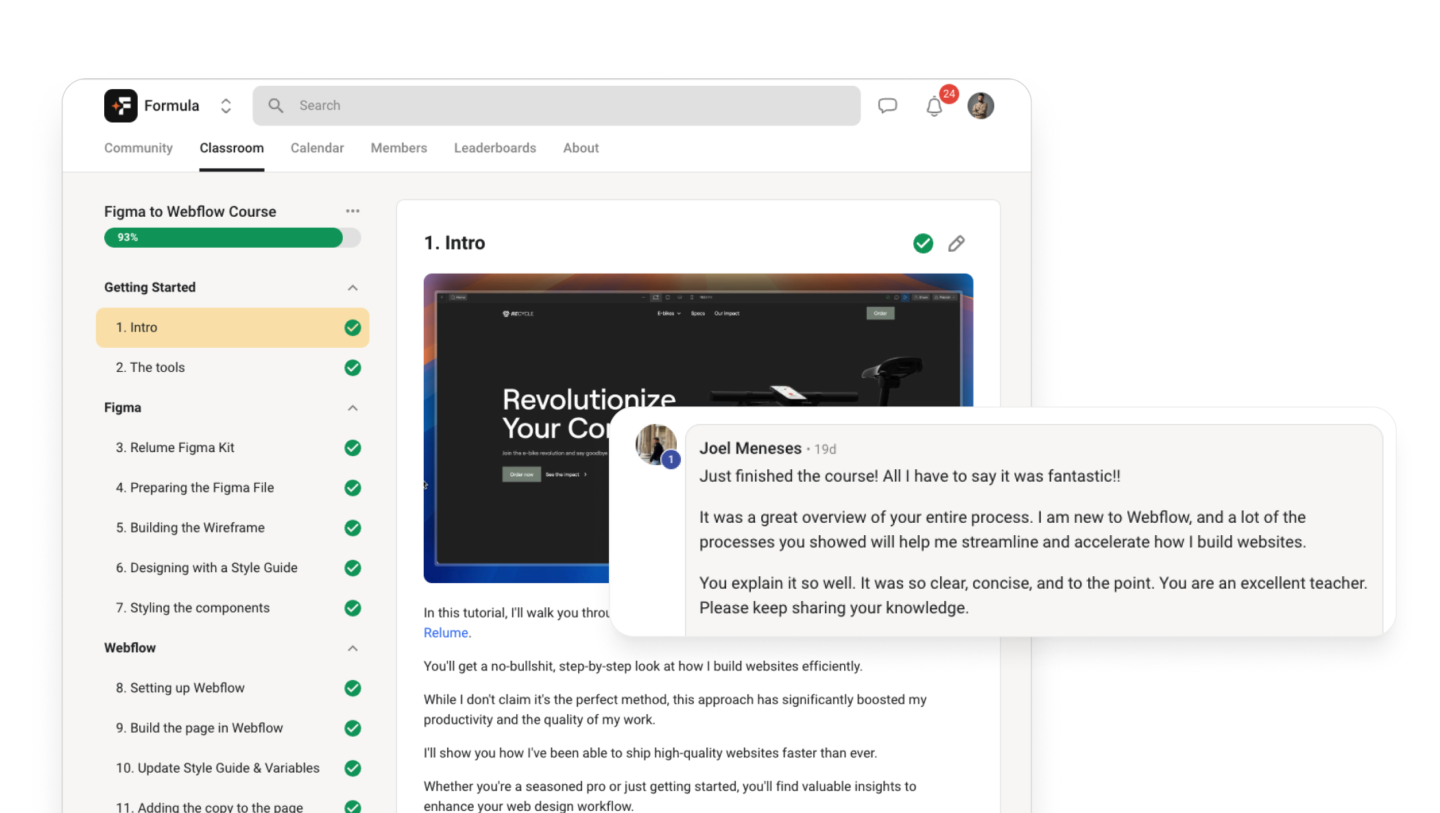Collapse the Figma section
This screenshot has height=813, width=1440.
352,408
